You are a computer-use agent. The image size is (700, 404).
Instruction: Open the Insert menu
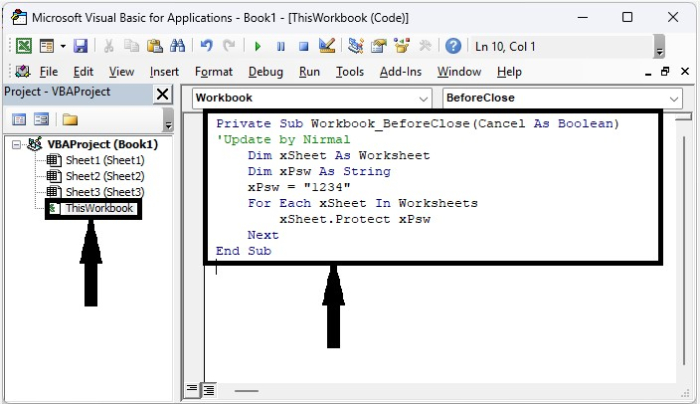[164, 72]
